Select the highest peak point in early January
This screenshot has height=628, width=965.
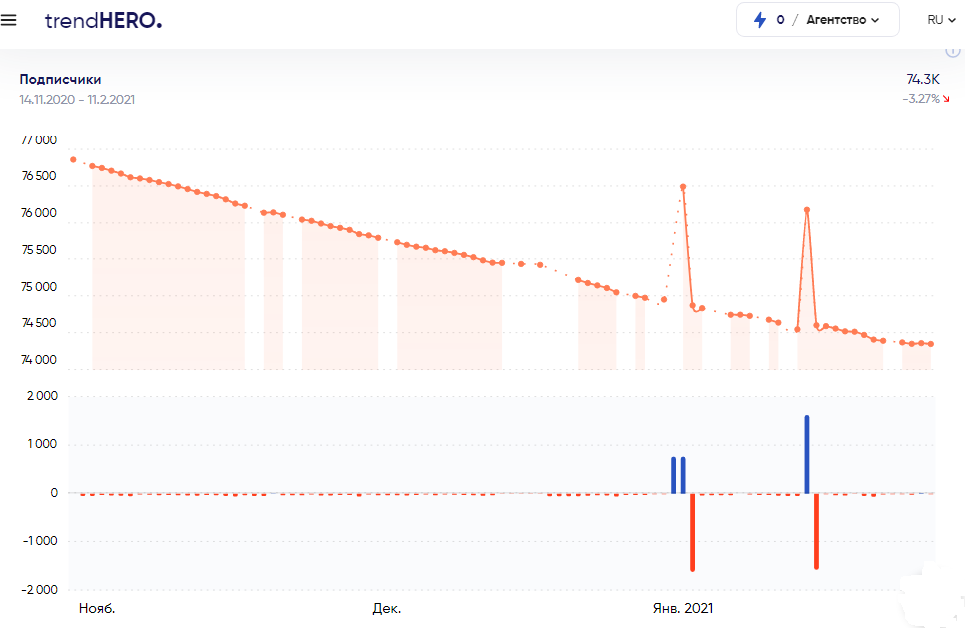(x=683, y=187)
